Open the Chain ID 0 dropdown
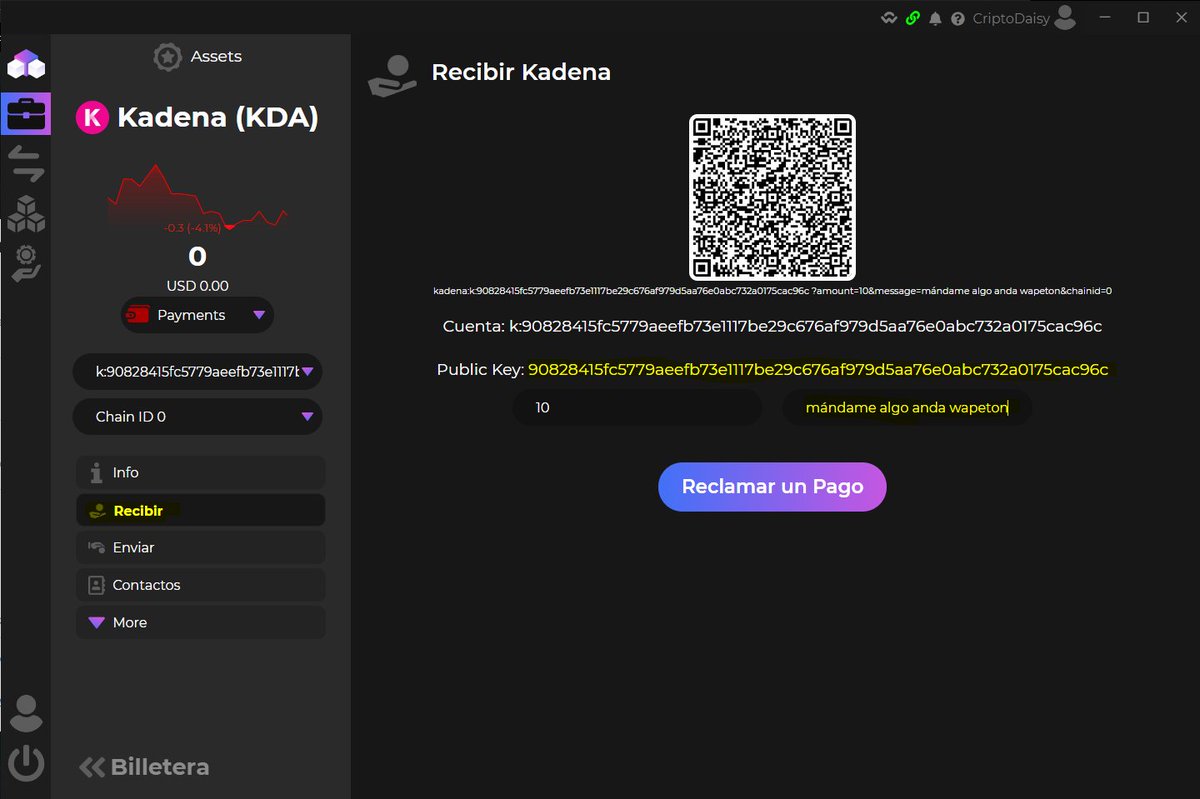Image resolution: width=1200 pixels, height=799 pixels. pyautogui.click(x=197, y=416)
